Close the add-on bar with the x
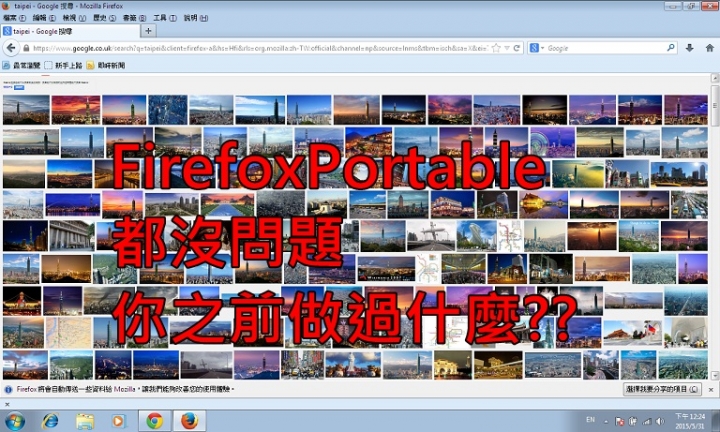 click(x=7, y=404)
